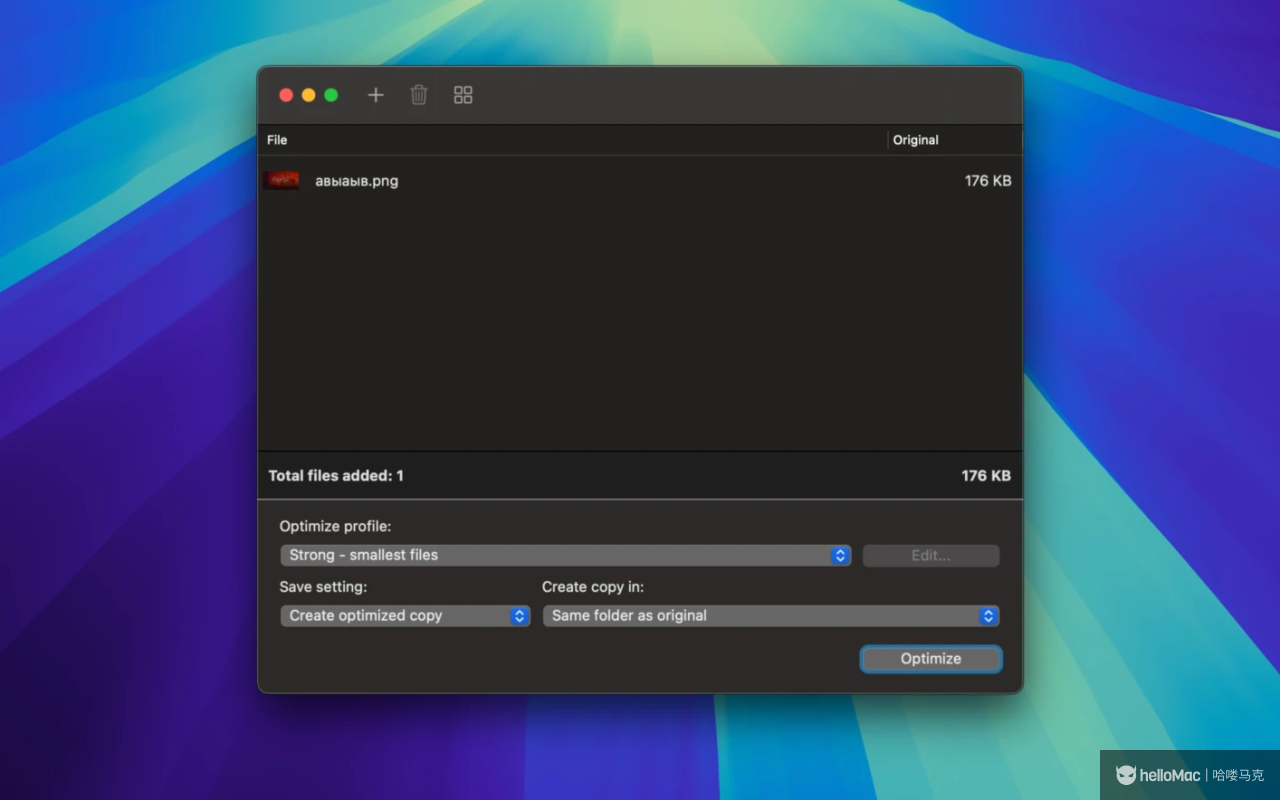Click the Optimize button
The width and height of the screenshot is (1280, 800).
[931, 659]
